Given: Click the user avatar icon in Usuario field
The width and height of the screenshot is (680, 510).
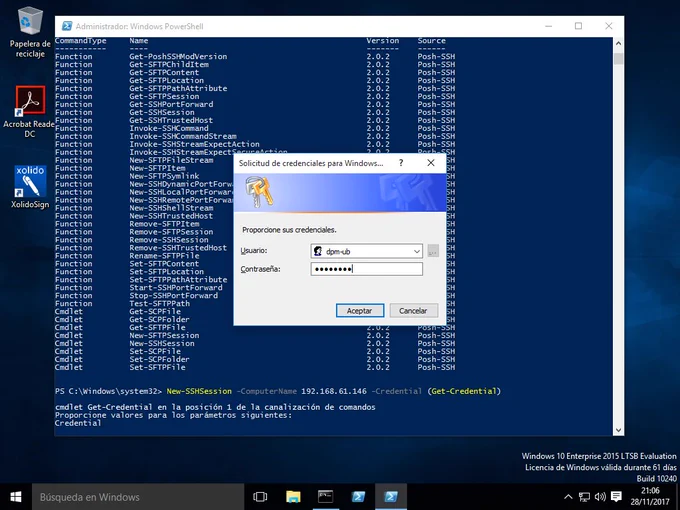Looking at the screenshot, I should coord(318,251).
